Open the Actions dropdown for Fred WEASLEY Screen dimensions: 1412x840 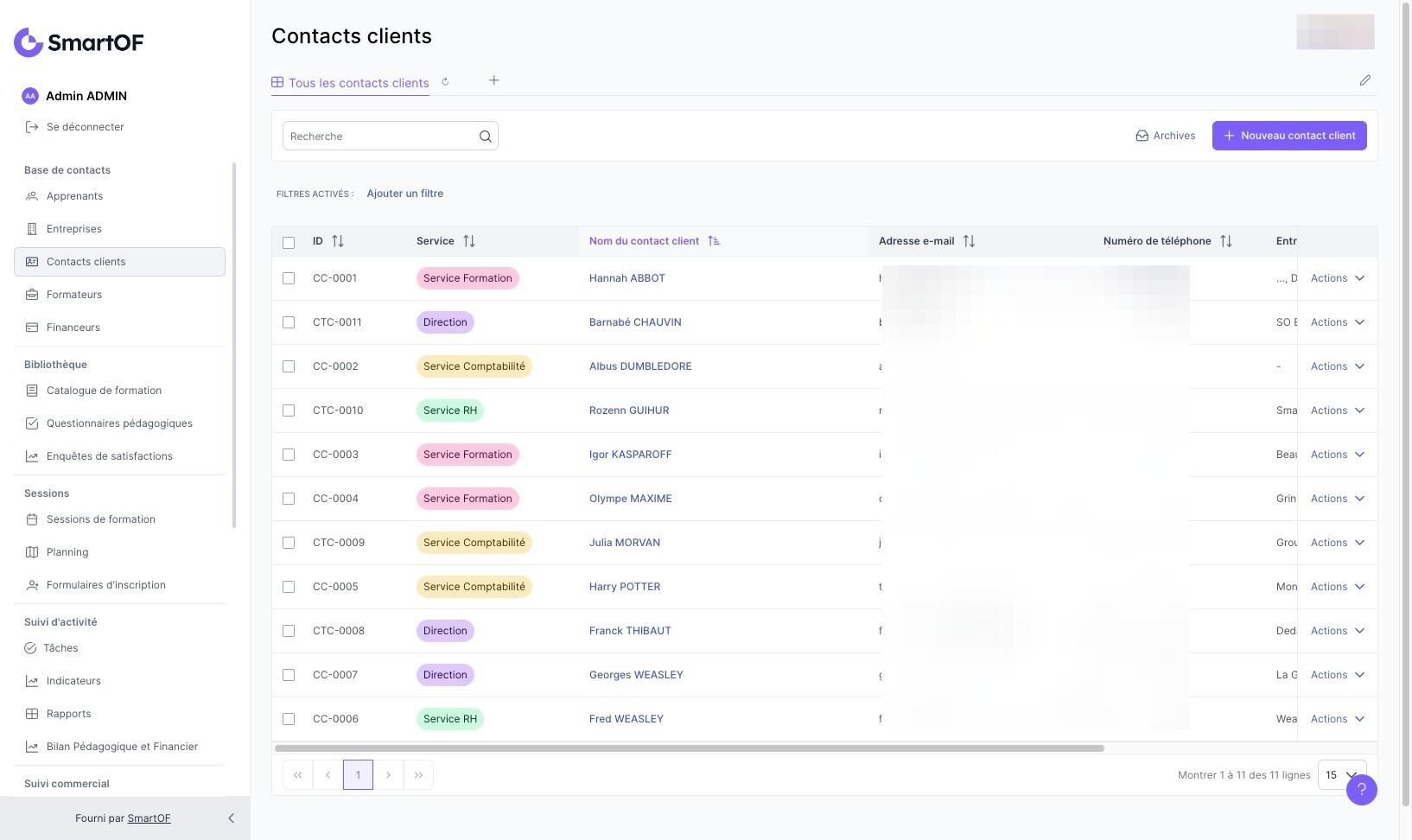click(1337, 719)
